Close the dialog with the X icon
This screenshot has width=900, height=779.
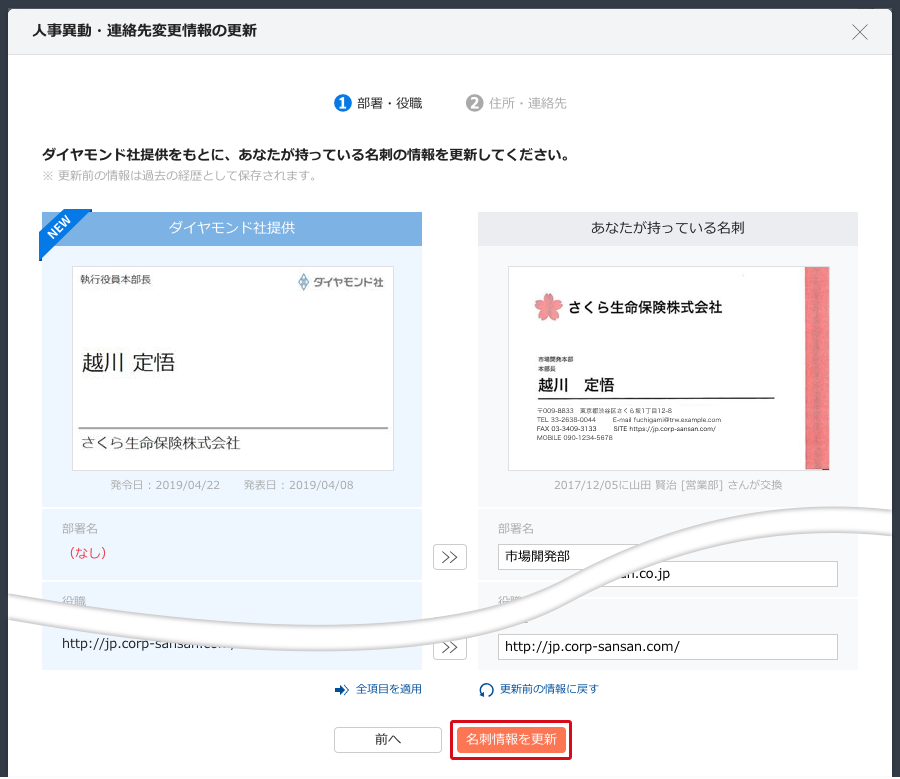859,32
